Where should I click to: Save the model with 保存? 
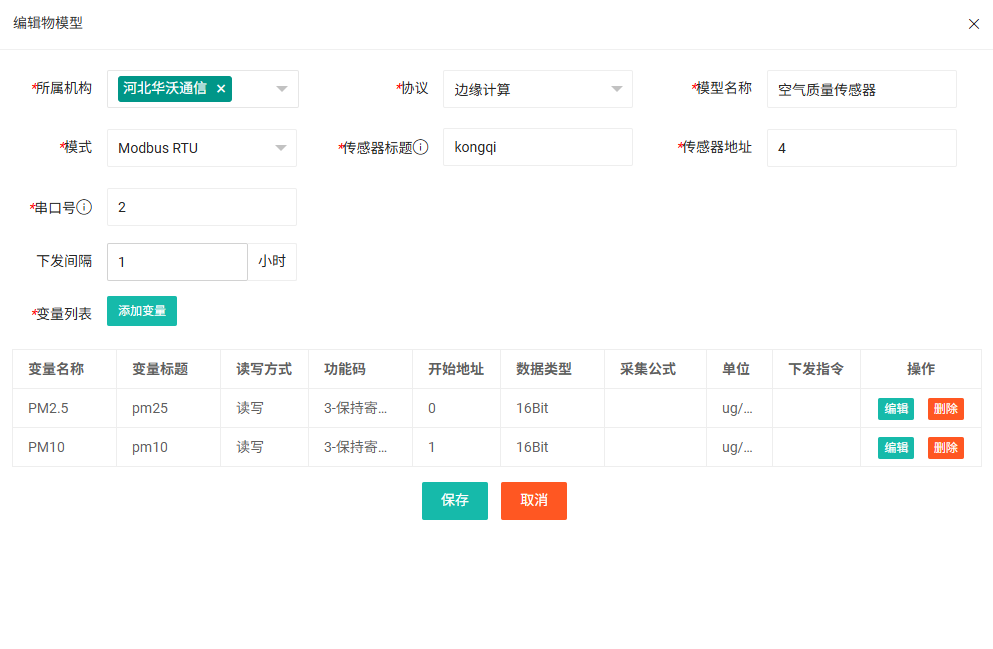(455, 501)
